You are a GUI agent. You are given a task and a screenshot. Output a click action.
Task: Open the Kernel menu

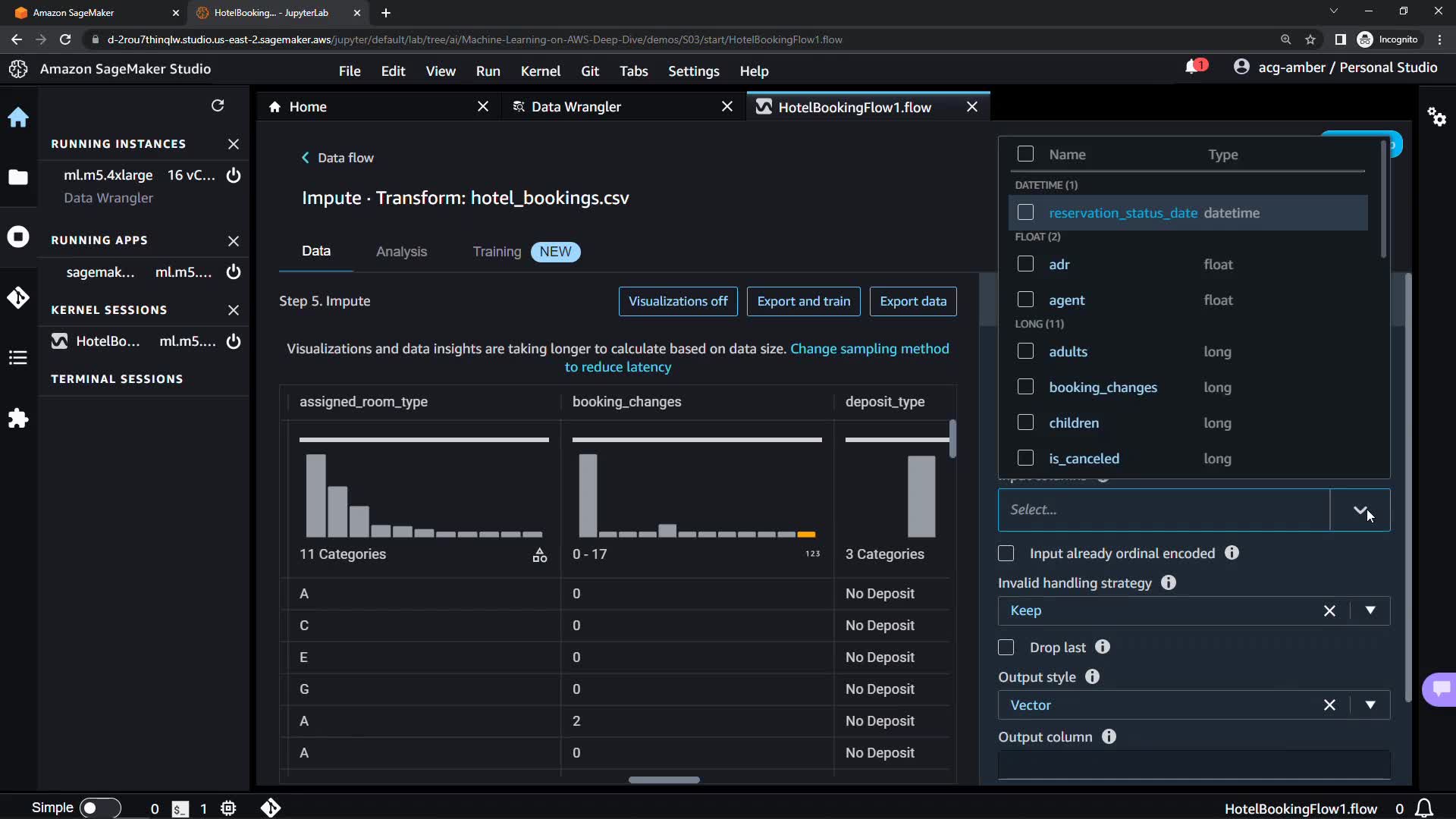[540, 71]
